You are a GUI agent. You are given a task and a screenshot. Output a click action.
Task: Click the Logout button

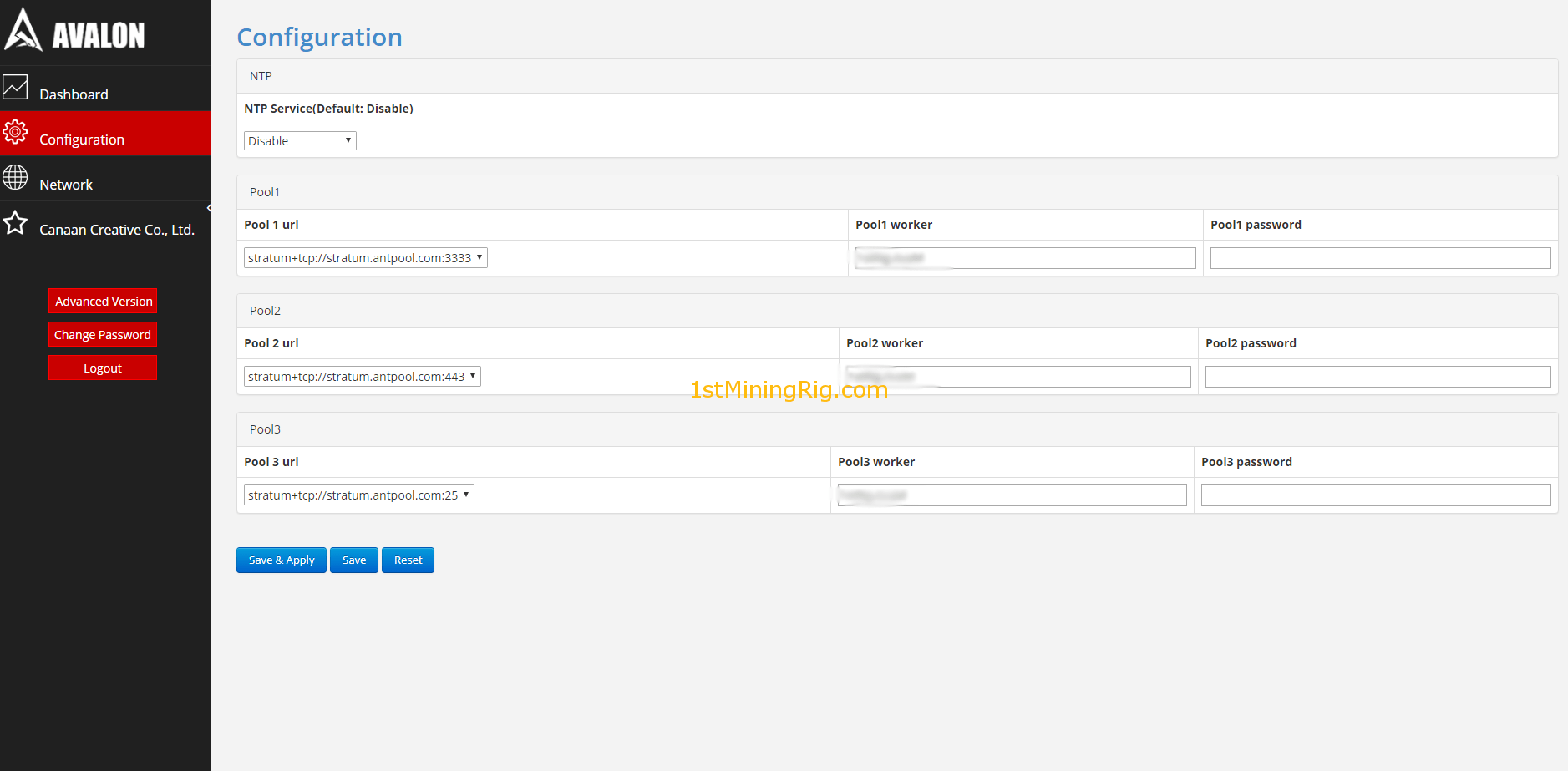point(103,368)
